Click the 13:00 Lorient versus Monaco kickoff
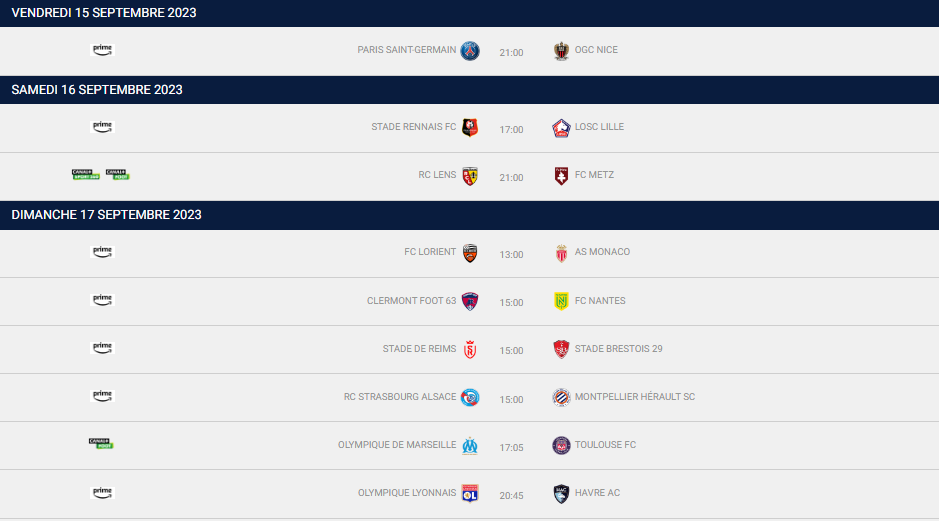This screenshot has height=521, width=939. (x=511, y=255)
